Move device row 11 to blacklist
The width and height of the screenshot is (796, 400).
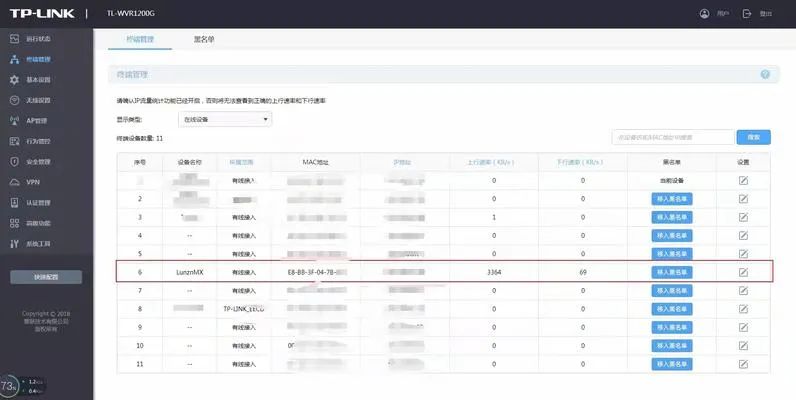coord(672,364)
